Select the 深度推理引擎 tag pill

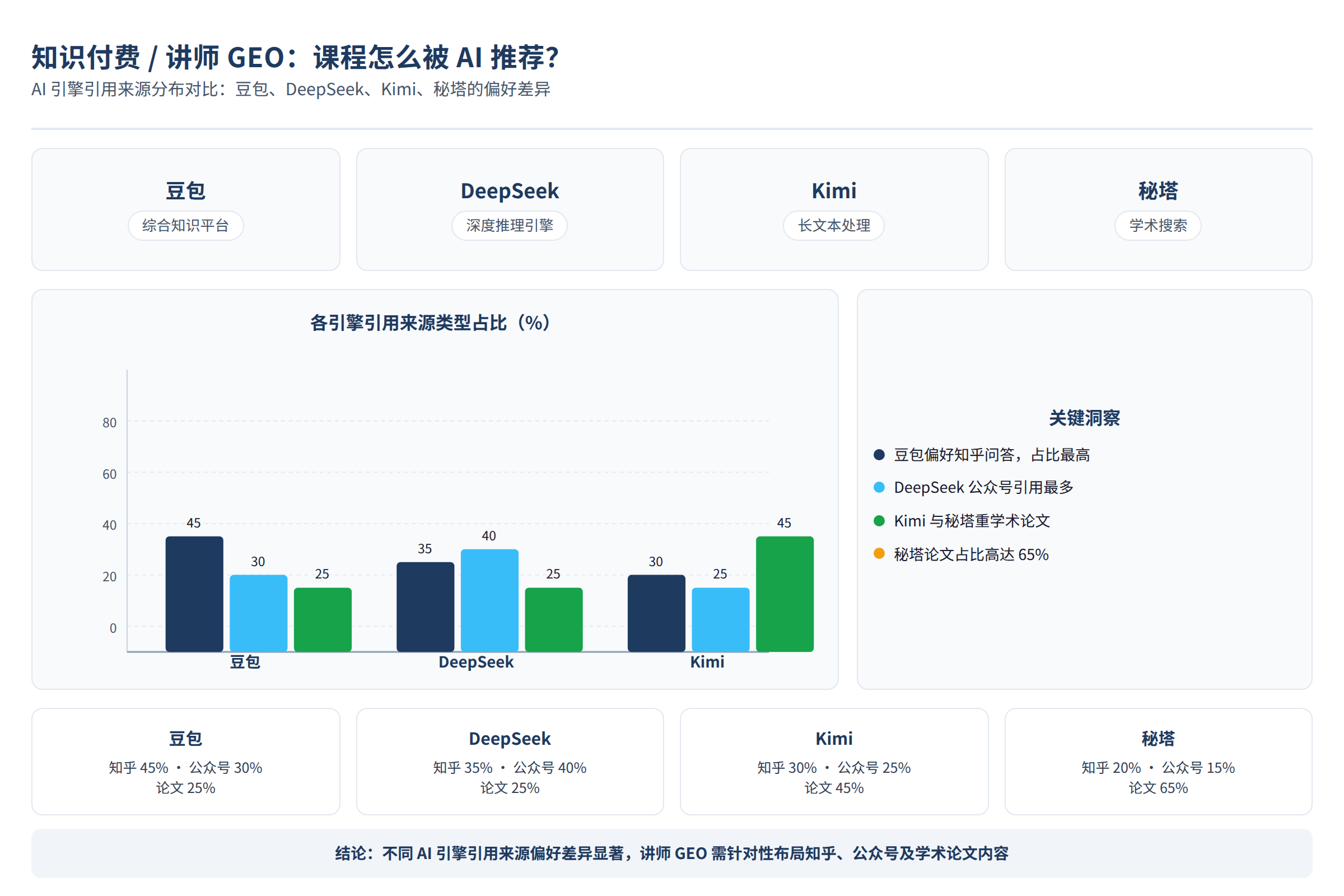[510, 226]
